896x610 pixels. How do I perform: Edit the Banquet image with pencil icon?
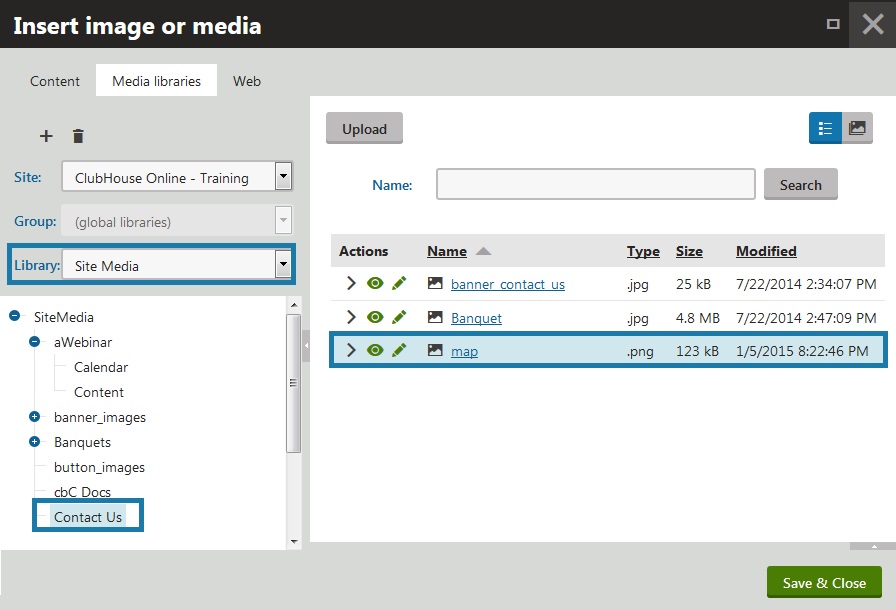coord(399,318)
